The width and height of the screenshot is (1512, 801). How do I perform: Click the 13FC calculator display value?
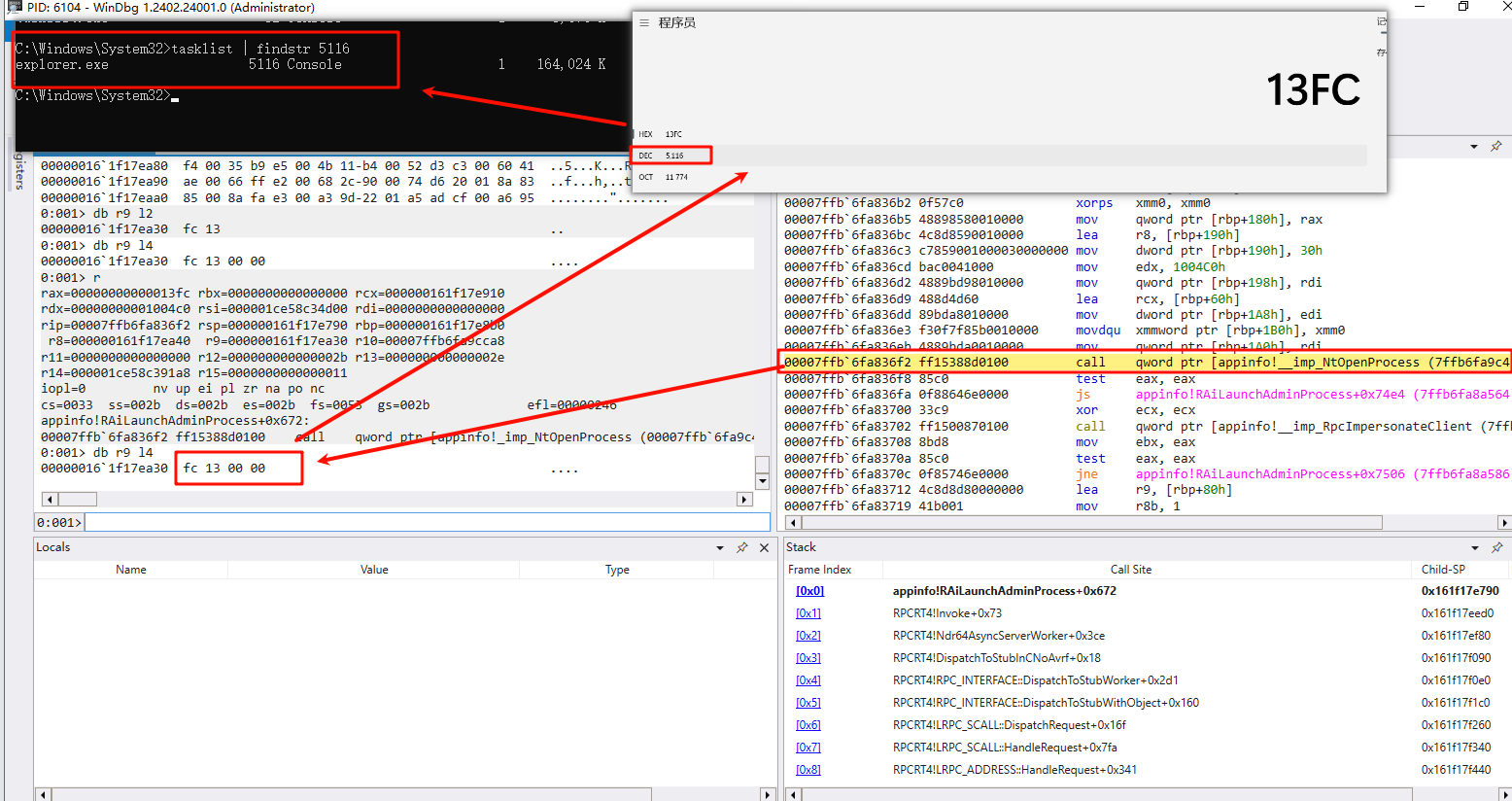tap(1313, 89)
